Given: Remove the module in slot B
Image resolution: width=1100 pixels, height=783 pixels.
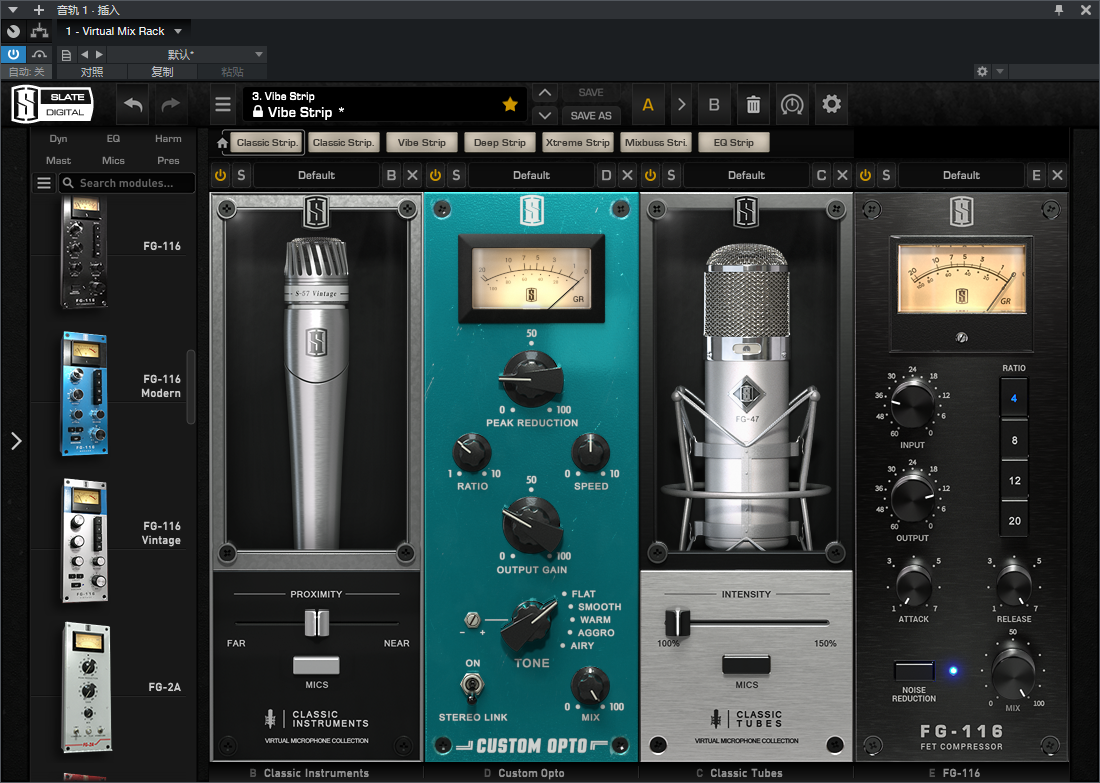Looking at the screenshot, I should (x=412, y=175).
